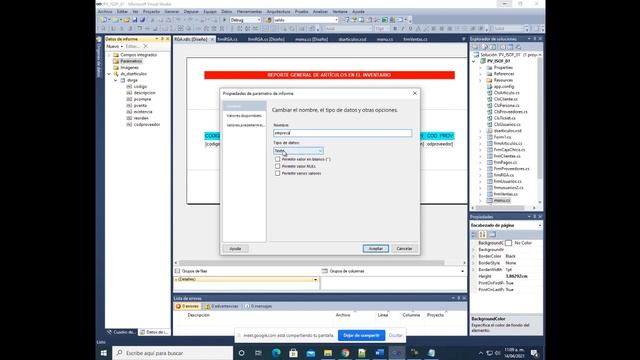Image resolution: width=640 pixels, height=360 pixels.
Task: Expand the Resources folder in solution explorer
Action: point(480,80)
